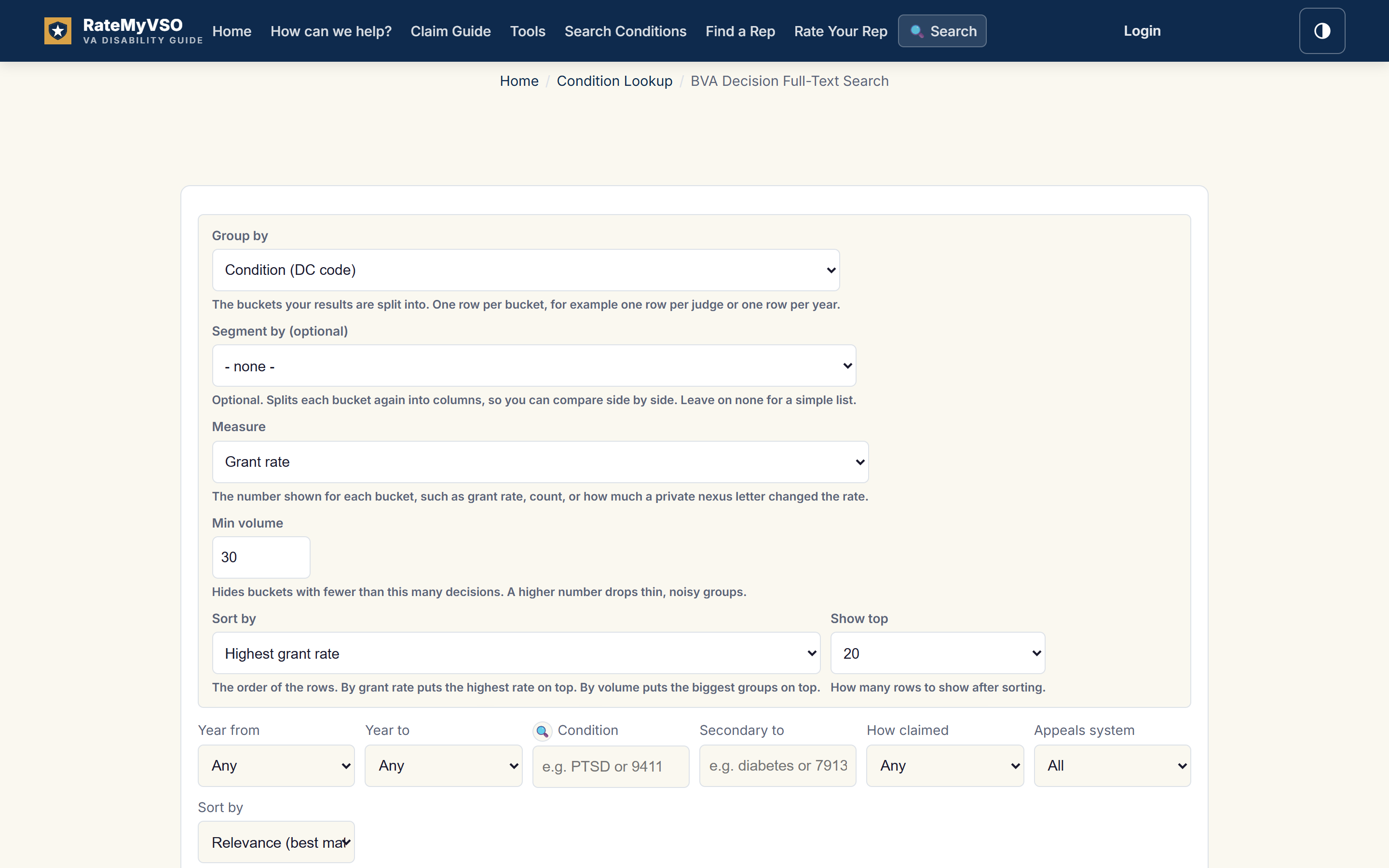Open the Appeals system dropdown
The height and width of the screenshot is (868, 1389).
[1112, 766]
